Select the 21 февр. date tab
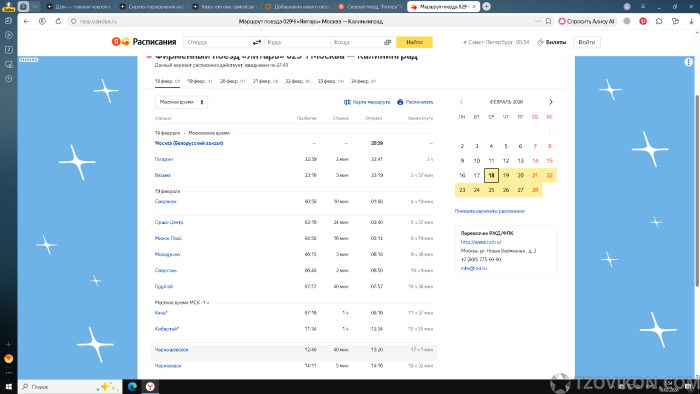Image resolution: width=700 pixels, height=394 pixels. click(265, 81)
